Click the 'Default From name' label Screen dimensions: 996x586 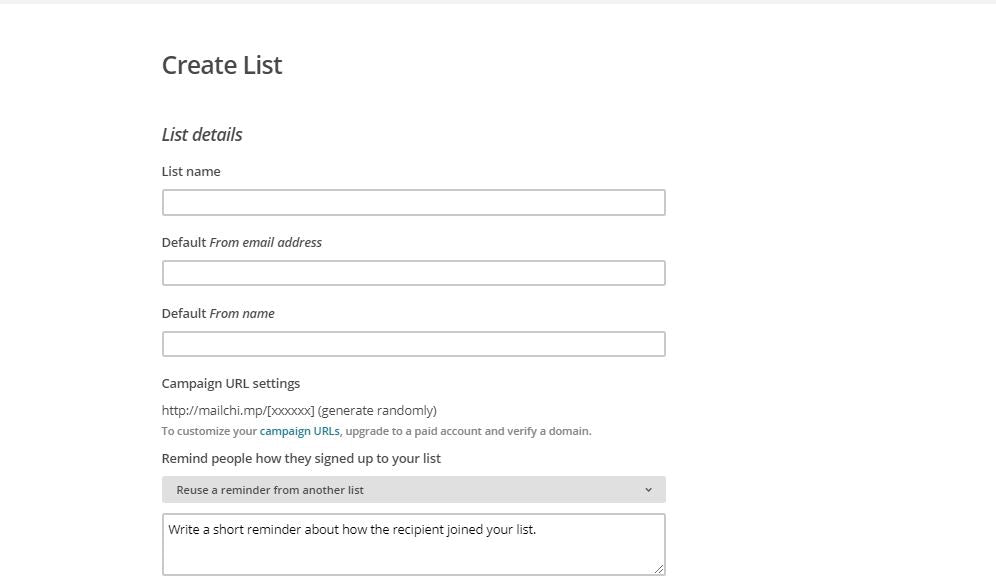[218, 313]
